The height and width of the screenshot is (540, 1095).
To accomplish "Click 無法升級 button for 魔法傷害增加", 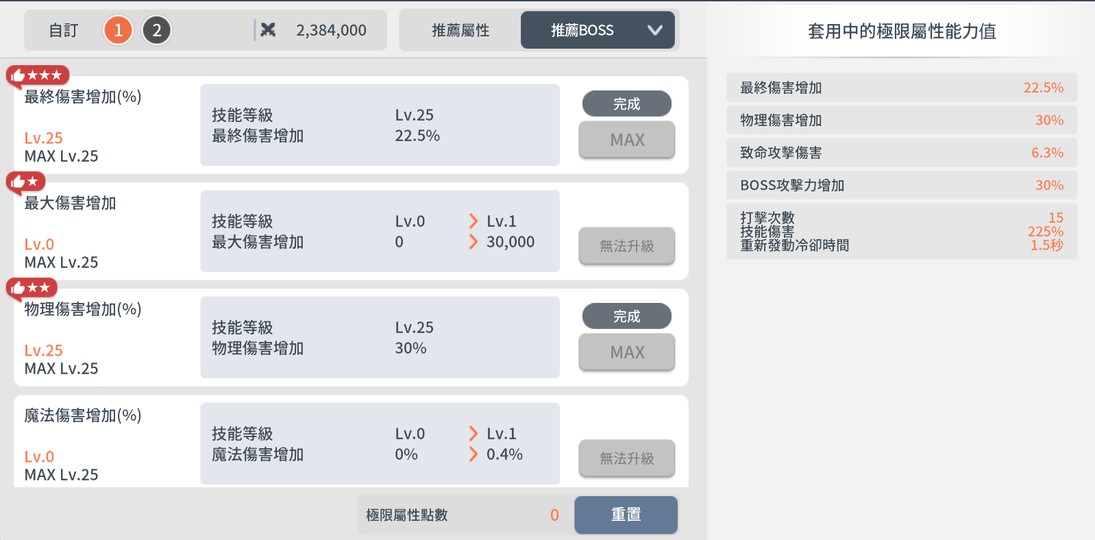I will click(627, 458).
